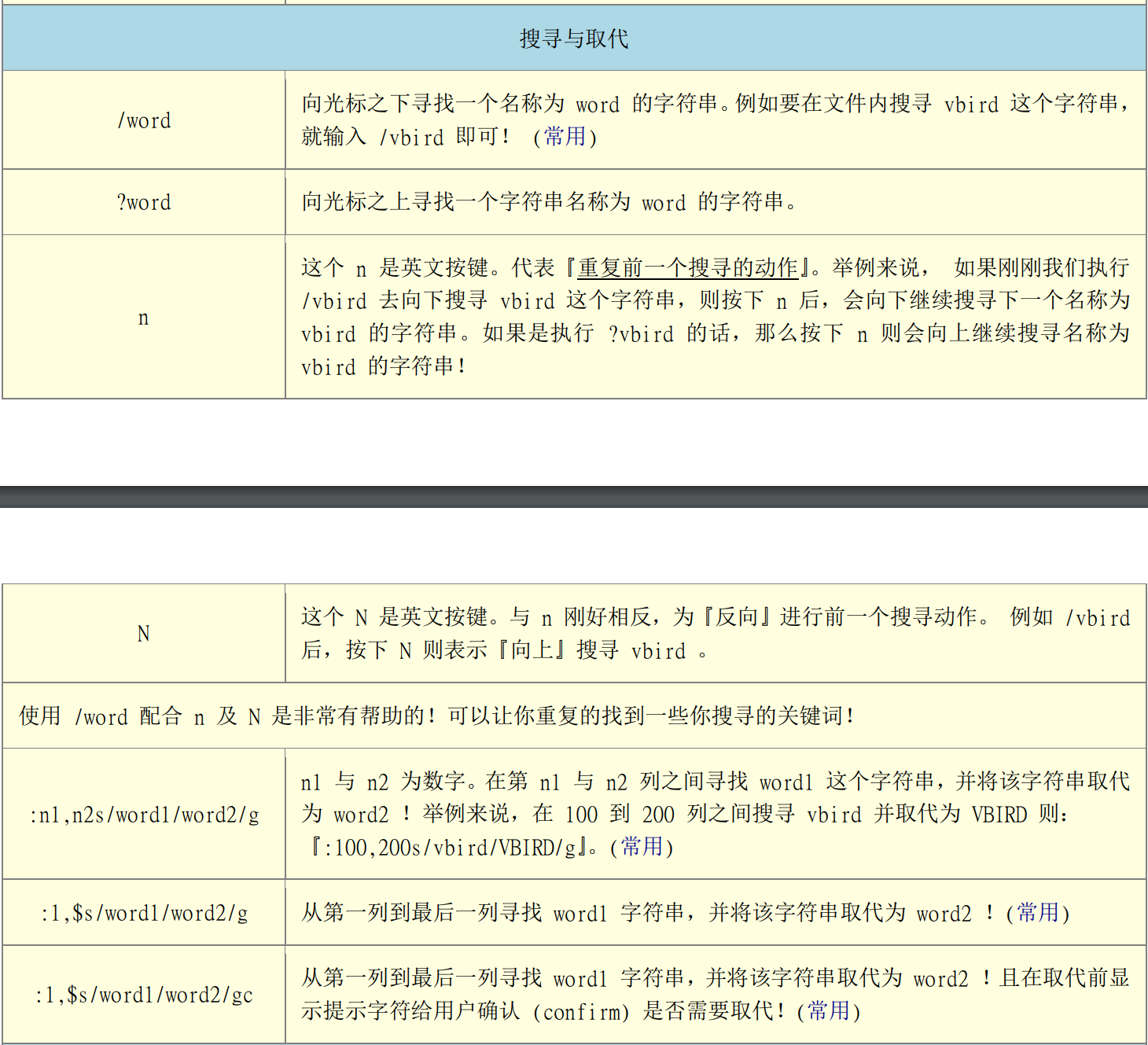1148x1045 pixels.
Task: Select ':1,$s/word1/word2/gc' command cell
Action: (x=144, y=995)
